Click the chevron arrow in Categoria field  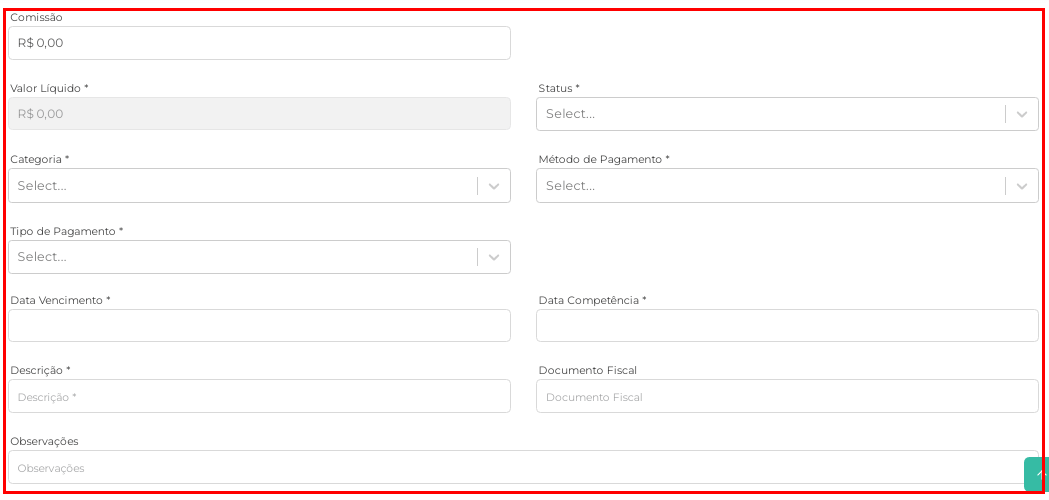494,185
